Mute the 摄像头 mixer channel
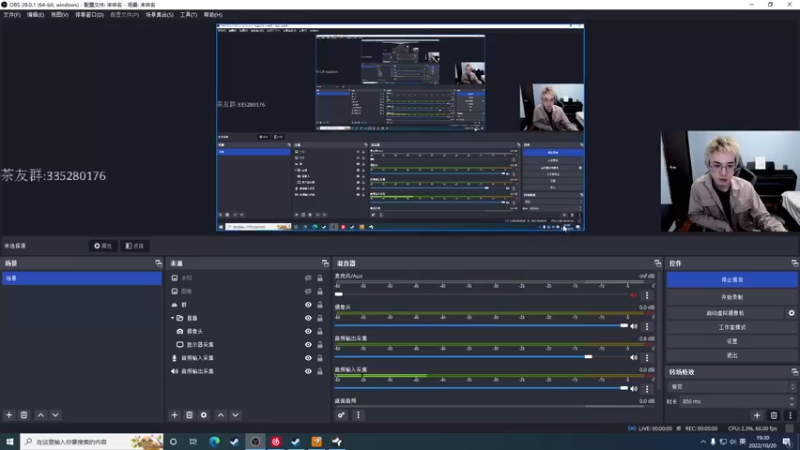 pos(634,326)
